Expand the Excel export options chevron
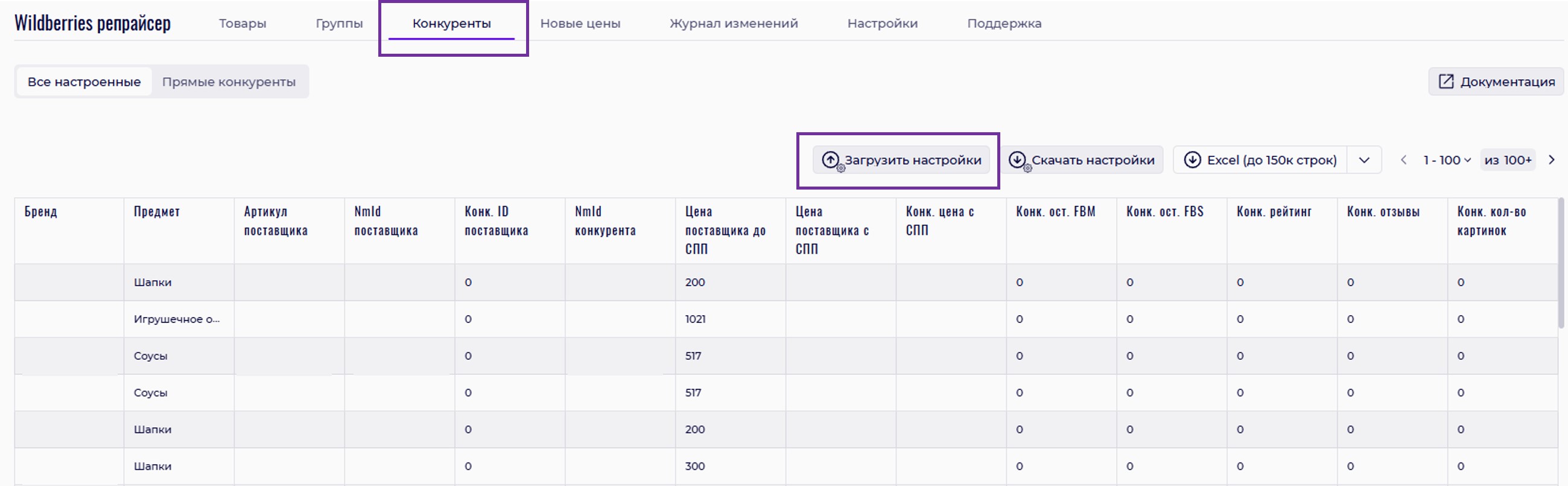The height and width of the screenshot is (486, 1568). tap(1364, 160)
